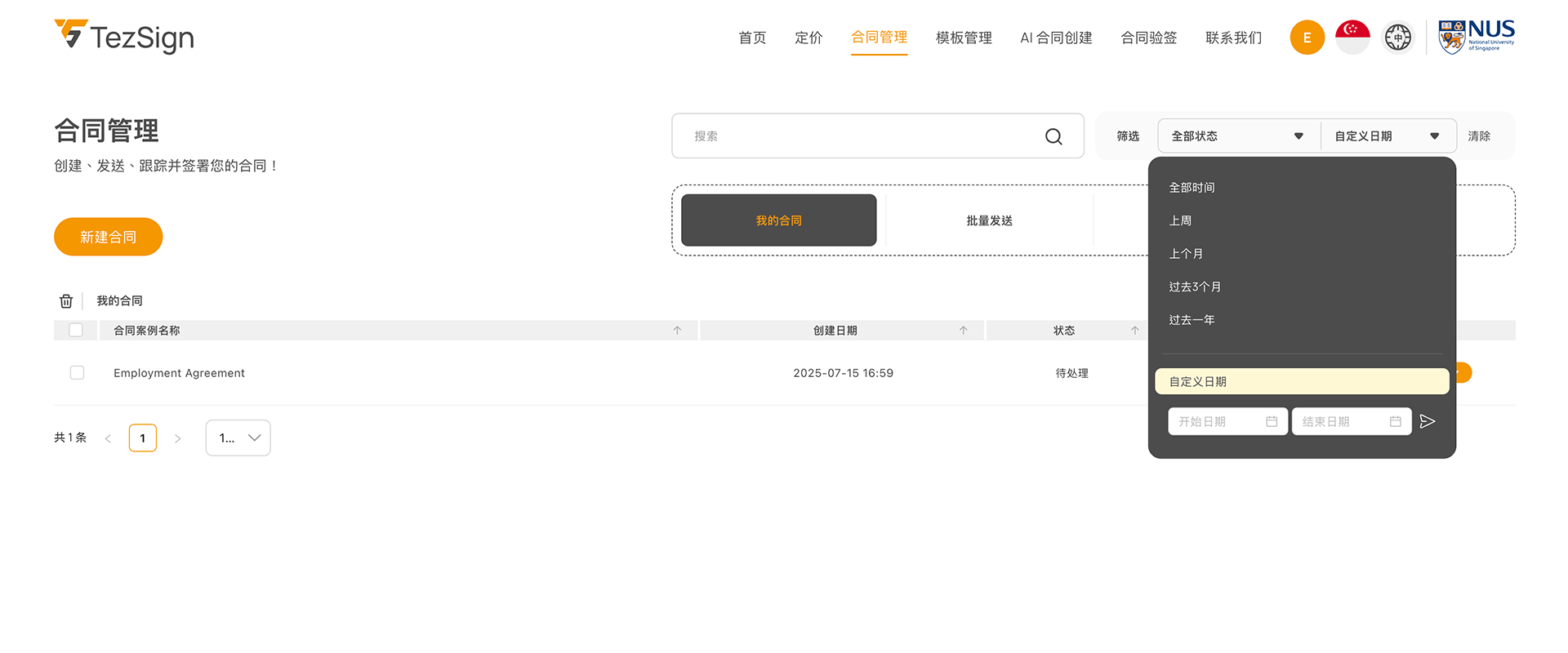The image size is (1568, 653).
Task: Click the 新建合同 button
Action: tap(109, 237)
